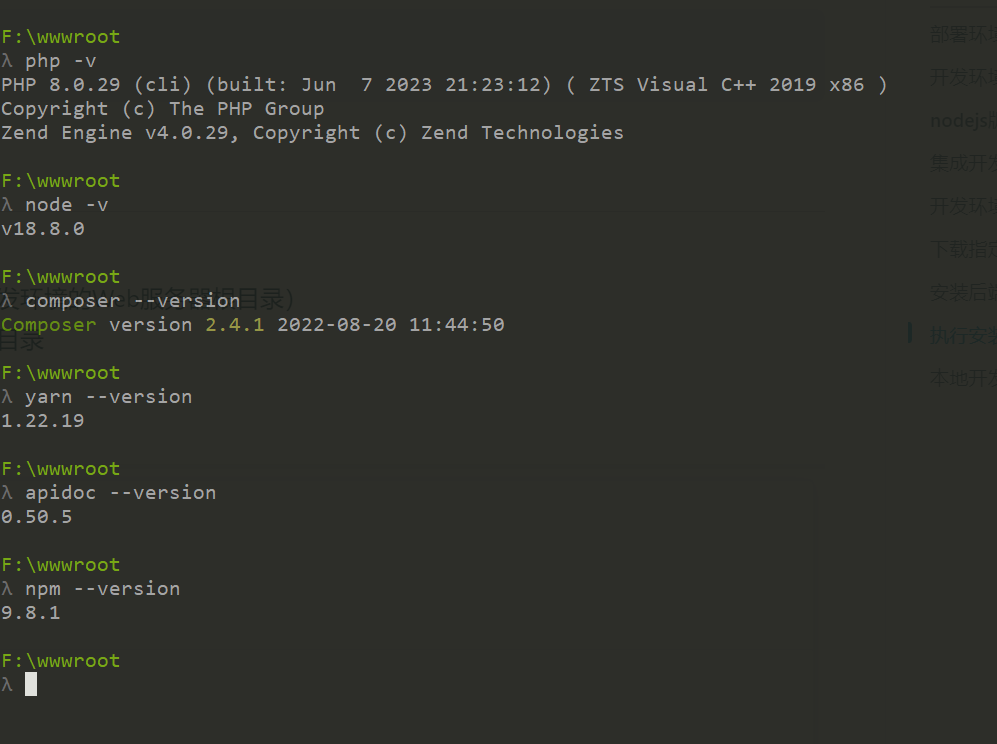Click the "composer --version" command
997x744 pixels.
pos(132,301)
